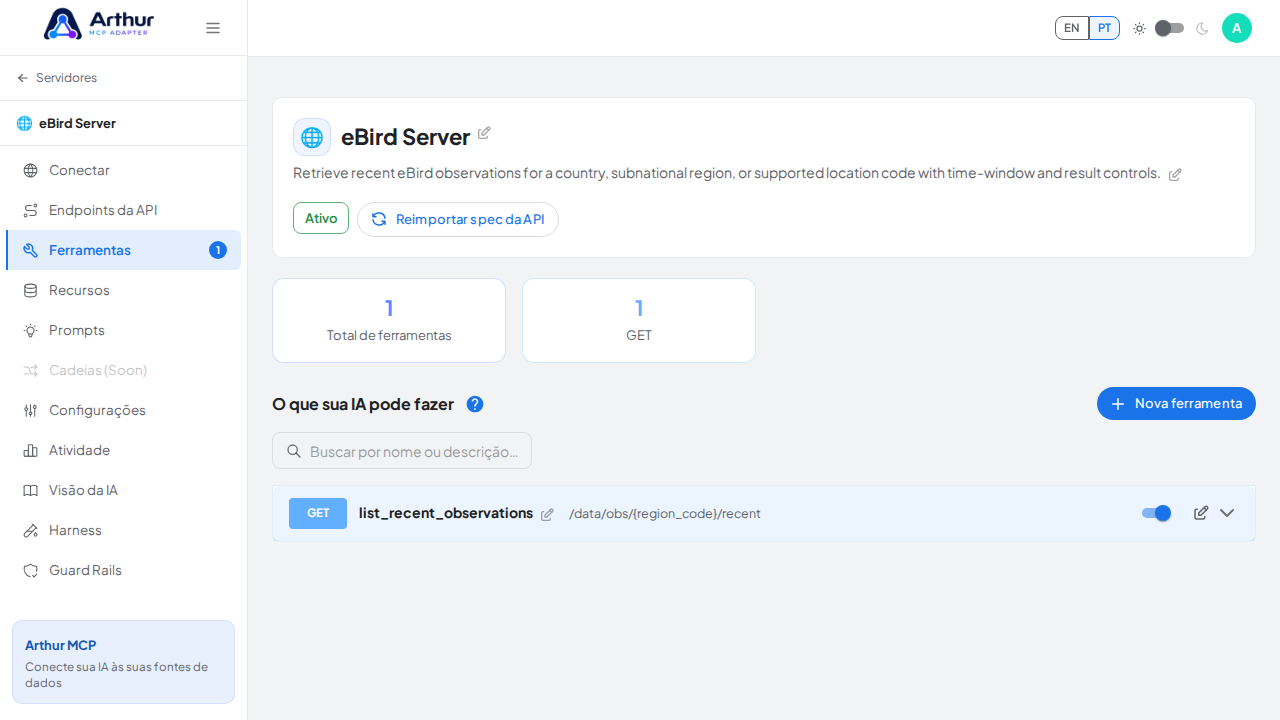The width and height of the screenshot is (1280, 720).
Task: Rename list_recent_observations with the pencil icon
Action: pos(547,514)
